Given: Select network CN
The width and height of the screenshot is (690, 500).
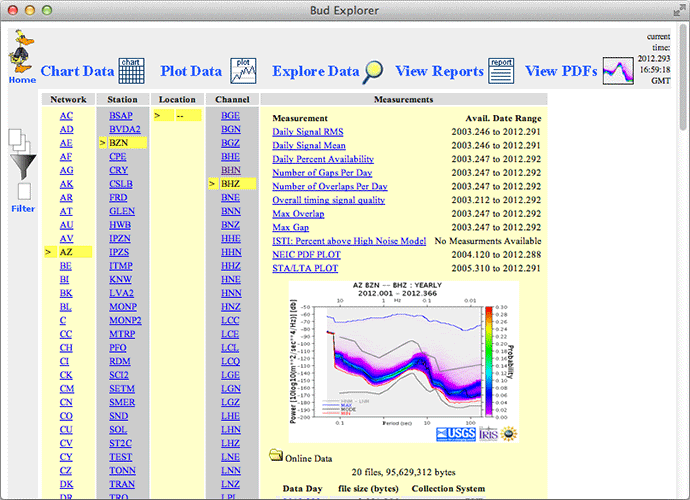Looking at the screenshot, I should (x=66, y=402).
